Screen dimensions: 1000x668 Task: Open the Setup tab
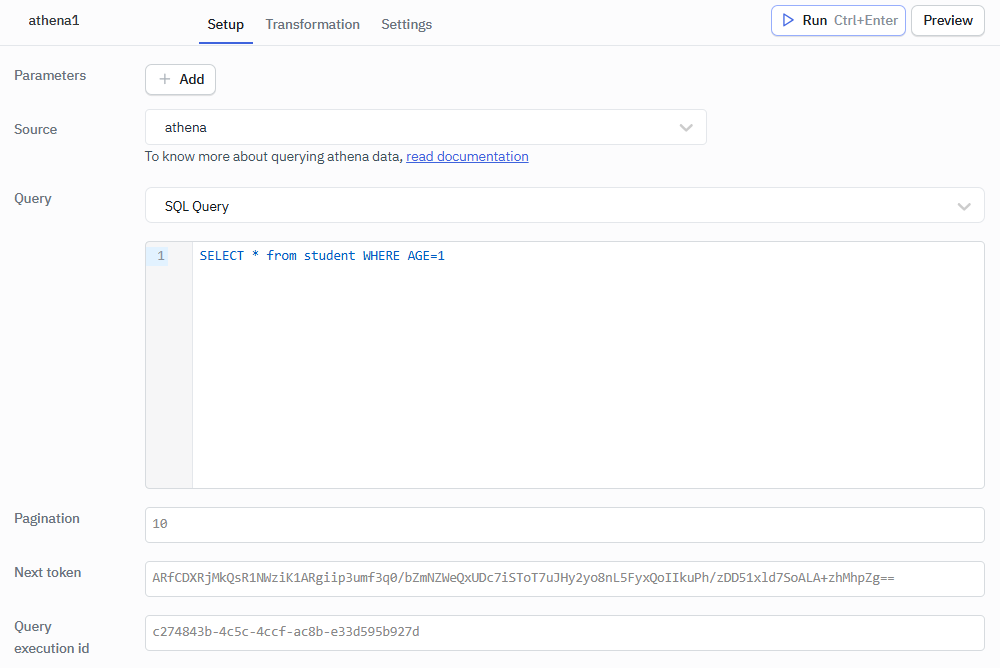(x=225, y=24)
